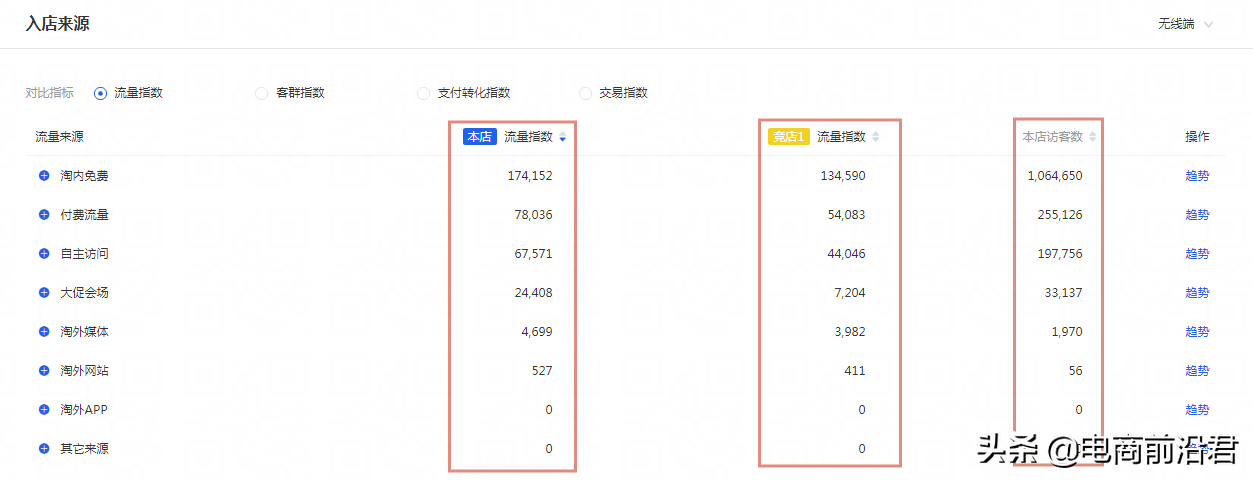The image size is (1253, 480).
Task: Select the 客群指数 radio option
Action: coord(262,93)
